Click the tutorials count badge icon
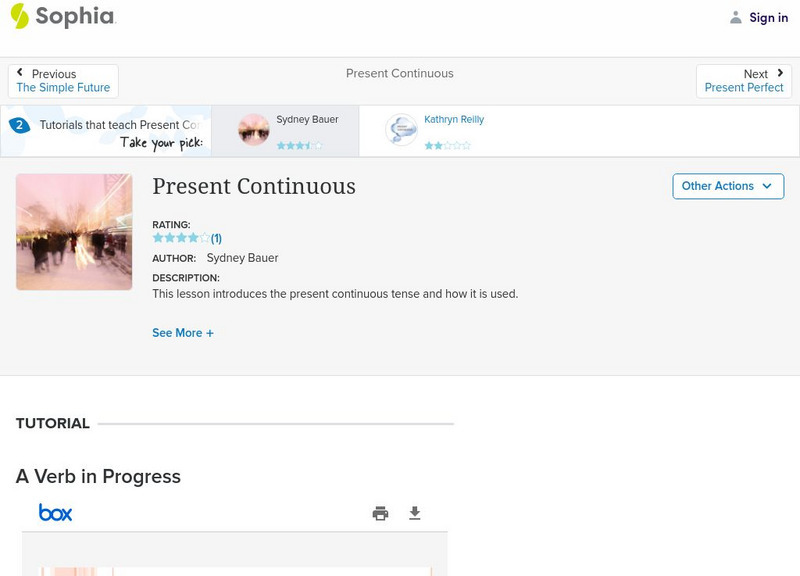Viewport: 800px width, 576px height. (19, 125)
